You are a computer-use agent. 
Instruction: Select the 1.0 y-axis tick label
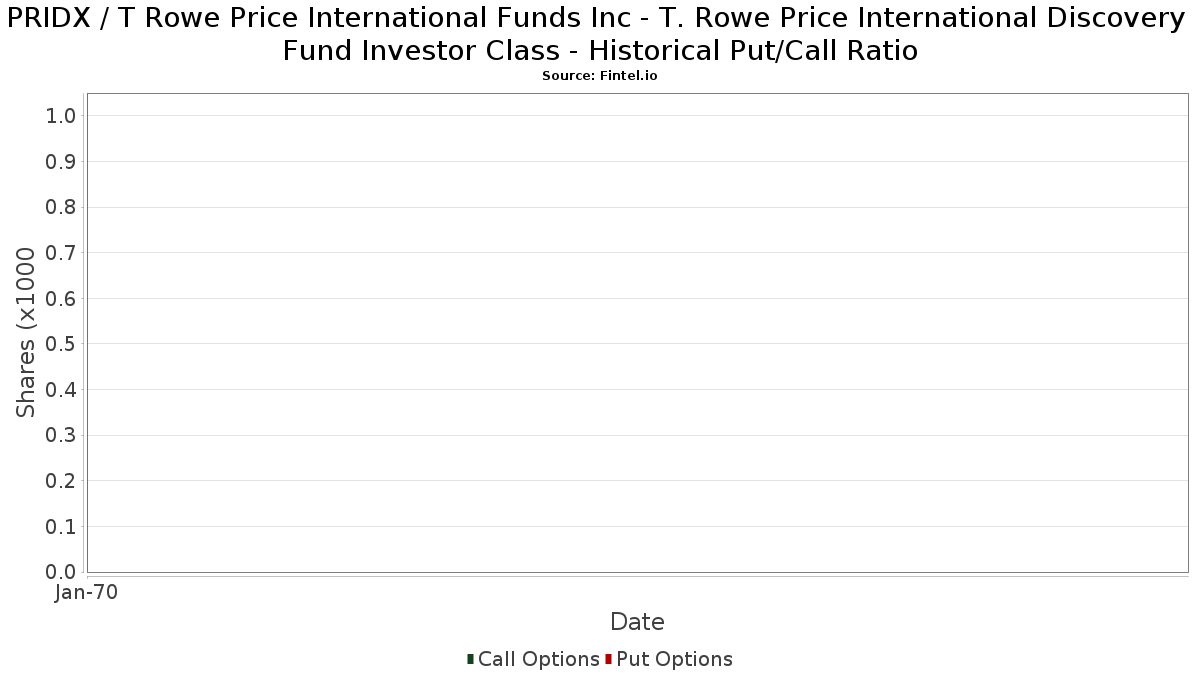tap(61, 116)
